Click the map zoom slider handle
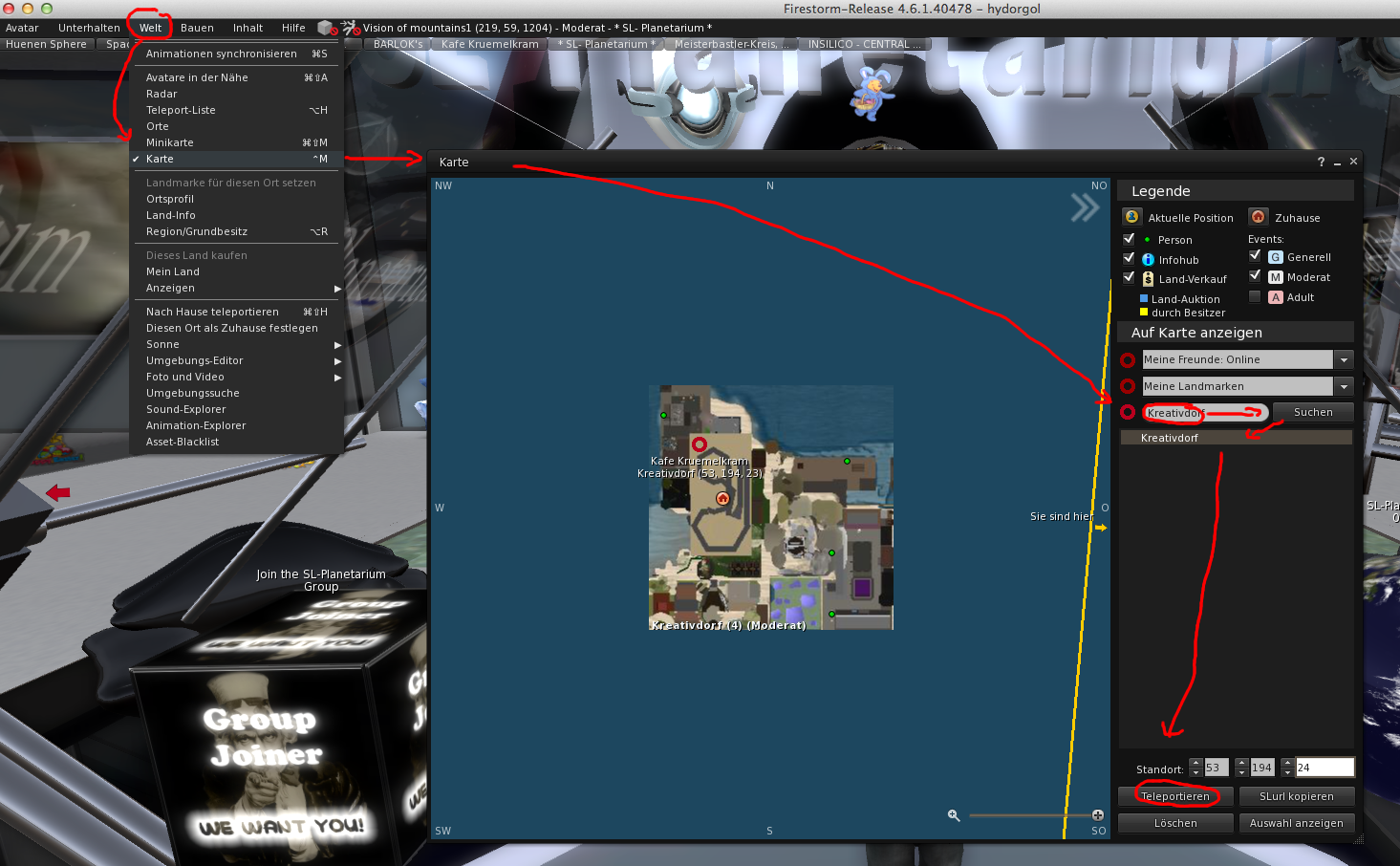The height and width of the screenshot is (866, 1400). coord(1098,815)
